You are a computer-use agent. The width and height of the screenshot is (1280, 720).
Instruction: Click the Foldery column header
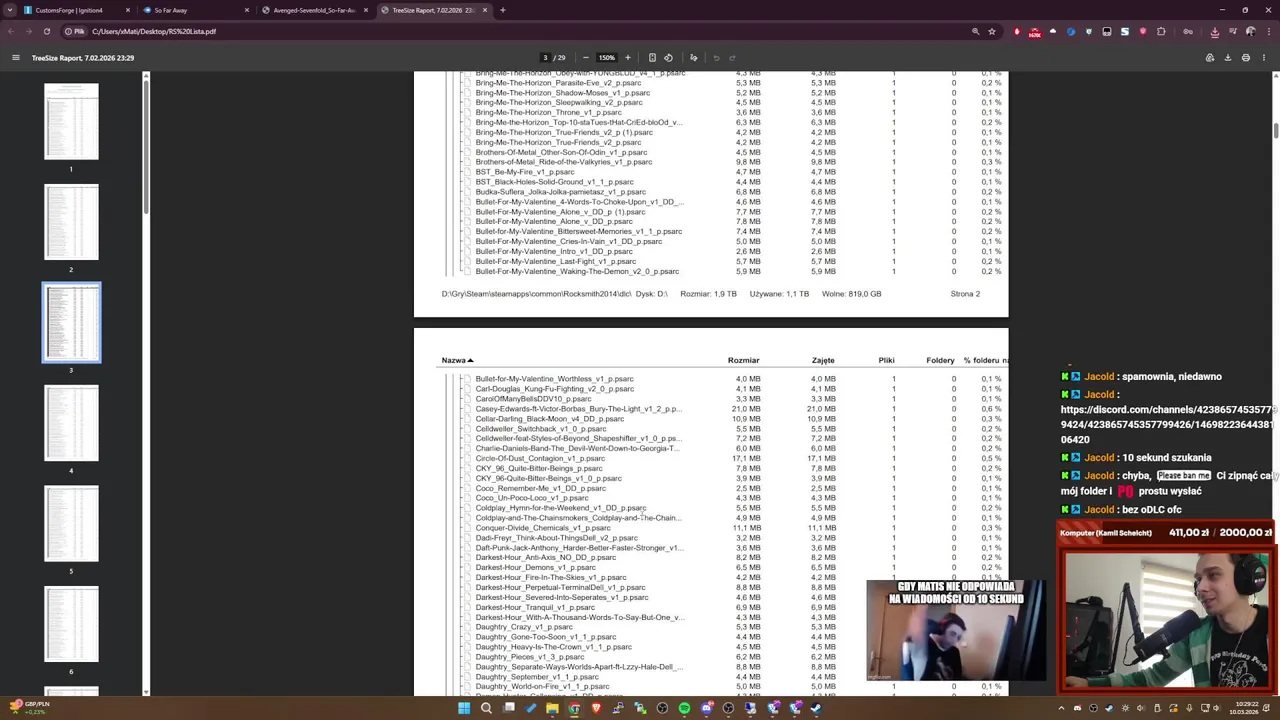point(940,360)
